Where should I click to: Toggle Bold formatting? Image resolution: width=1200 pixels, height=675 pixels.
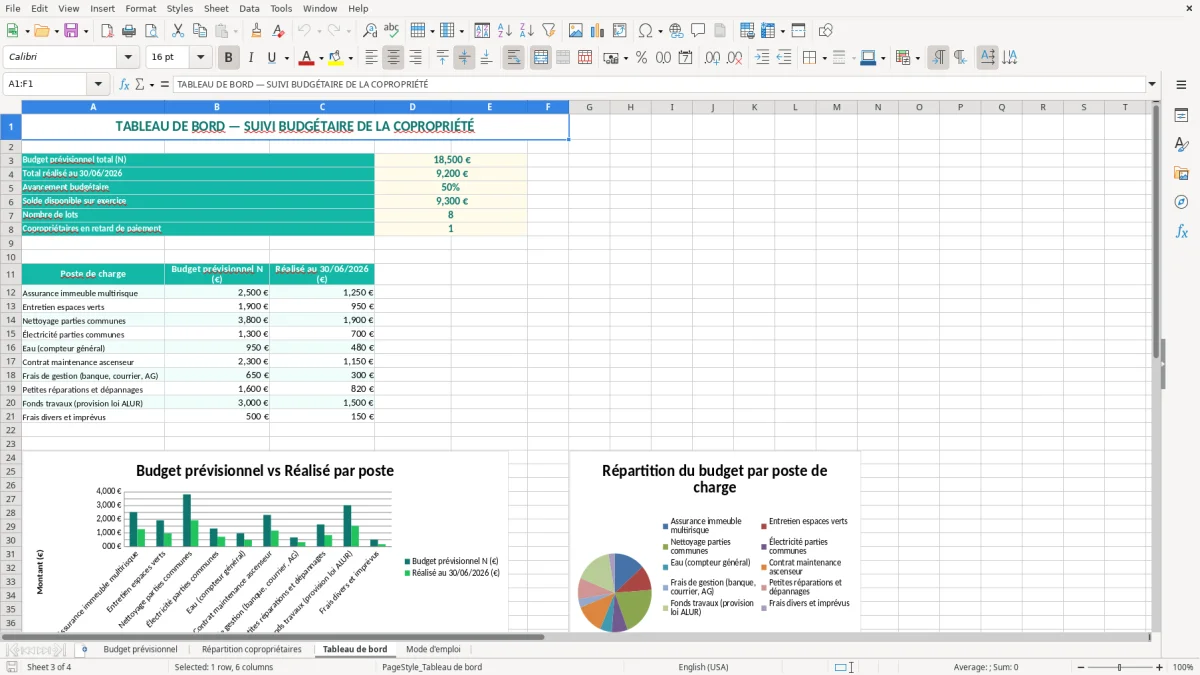click(x=229, y=58)
